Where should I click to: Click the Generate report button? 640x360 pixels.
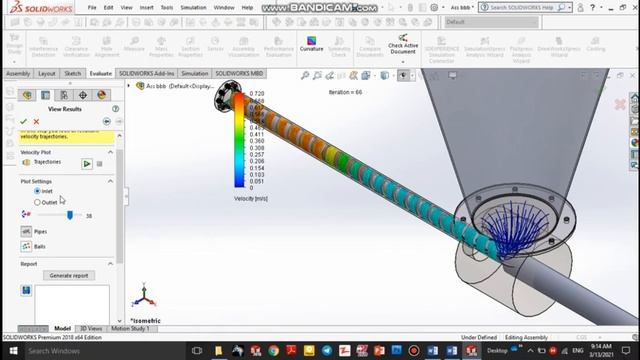coord(69,276)
